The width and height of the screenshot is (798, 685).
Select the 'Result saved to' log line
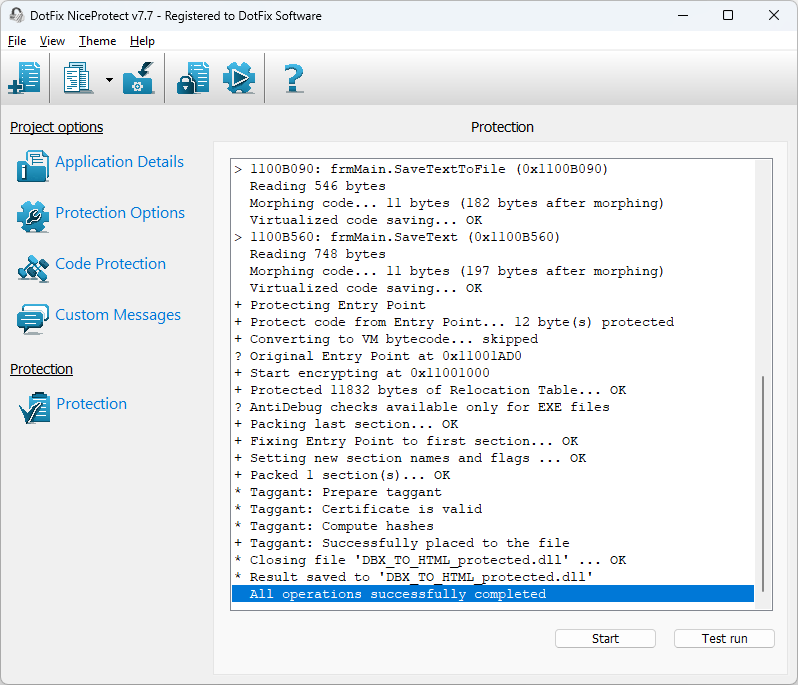point(493,577)
